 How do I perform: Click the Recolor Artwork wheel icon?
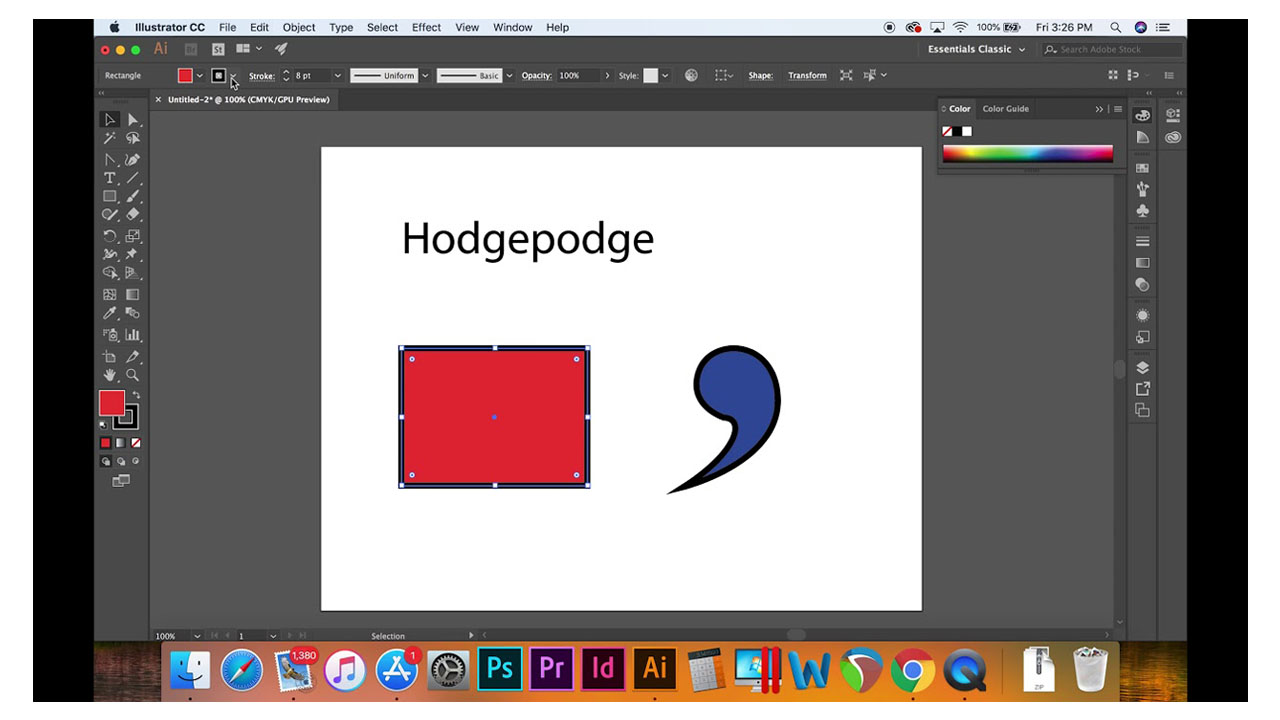691,76
